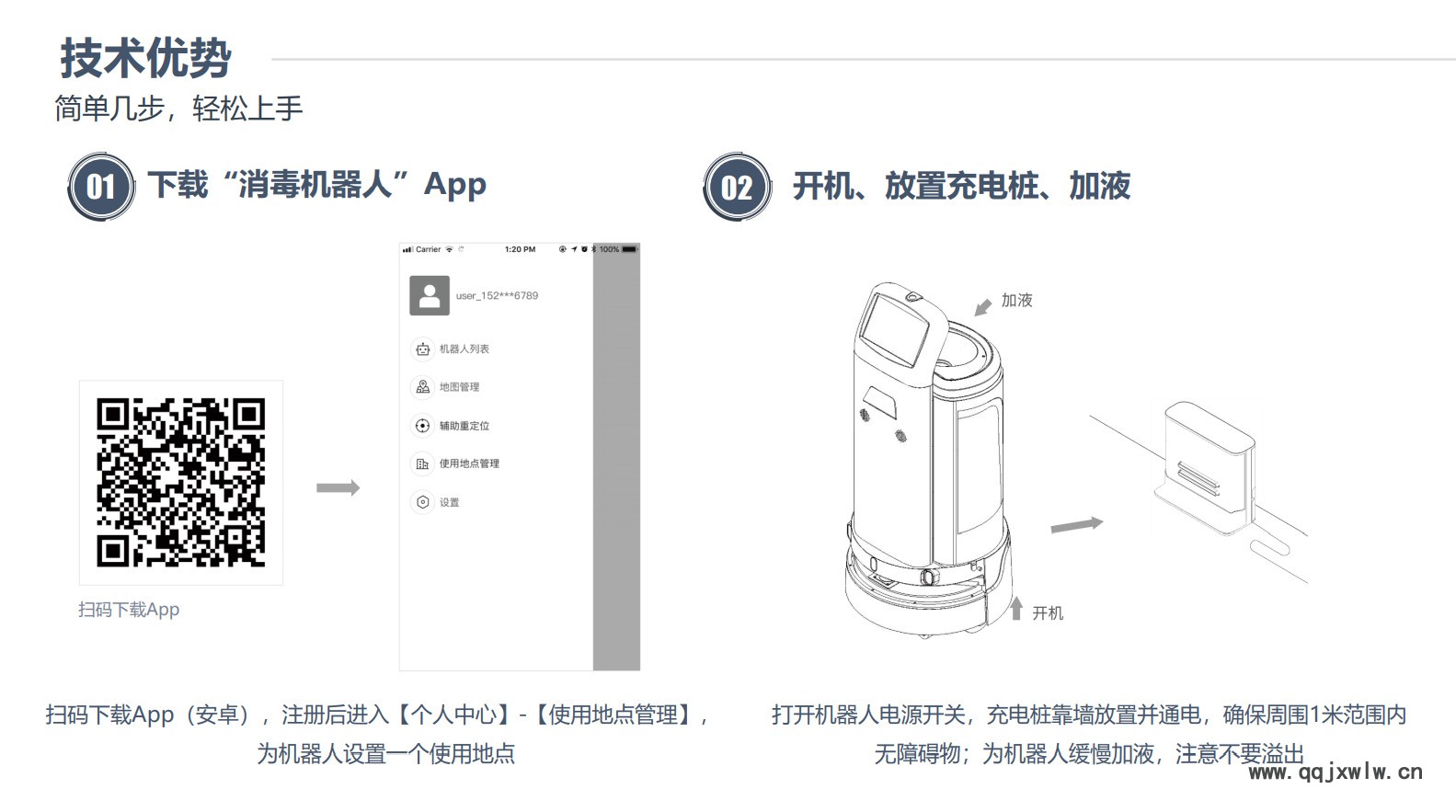Click the gray overlay beside phone menu
The width and height of the screenshot is (1456, 812).
tap(616, 457)
